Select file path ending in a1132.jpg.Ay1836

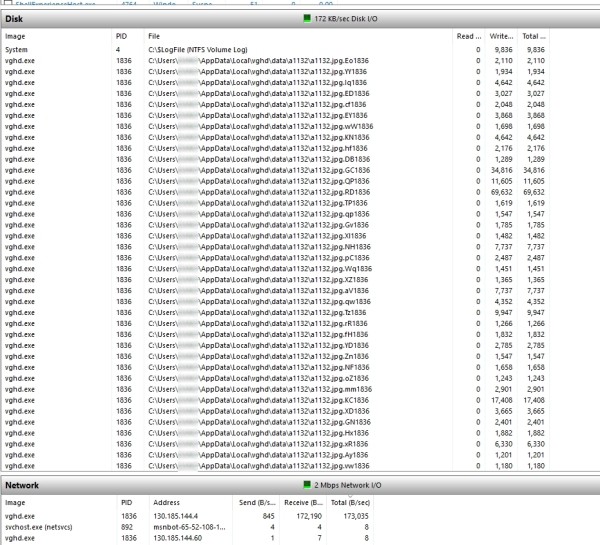pyautogui.click(x=258, y=455)
